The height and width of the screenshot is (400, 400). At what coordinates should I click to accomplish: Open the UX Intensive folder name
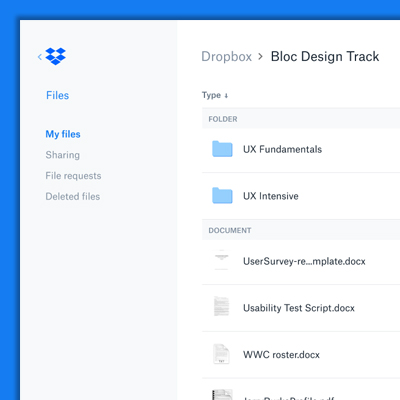click(x=271, y=196)
